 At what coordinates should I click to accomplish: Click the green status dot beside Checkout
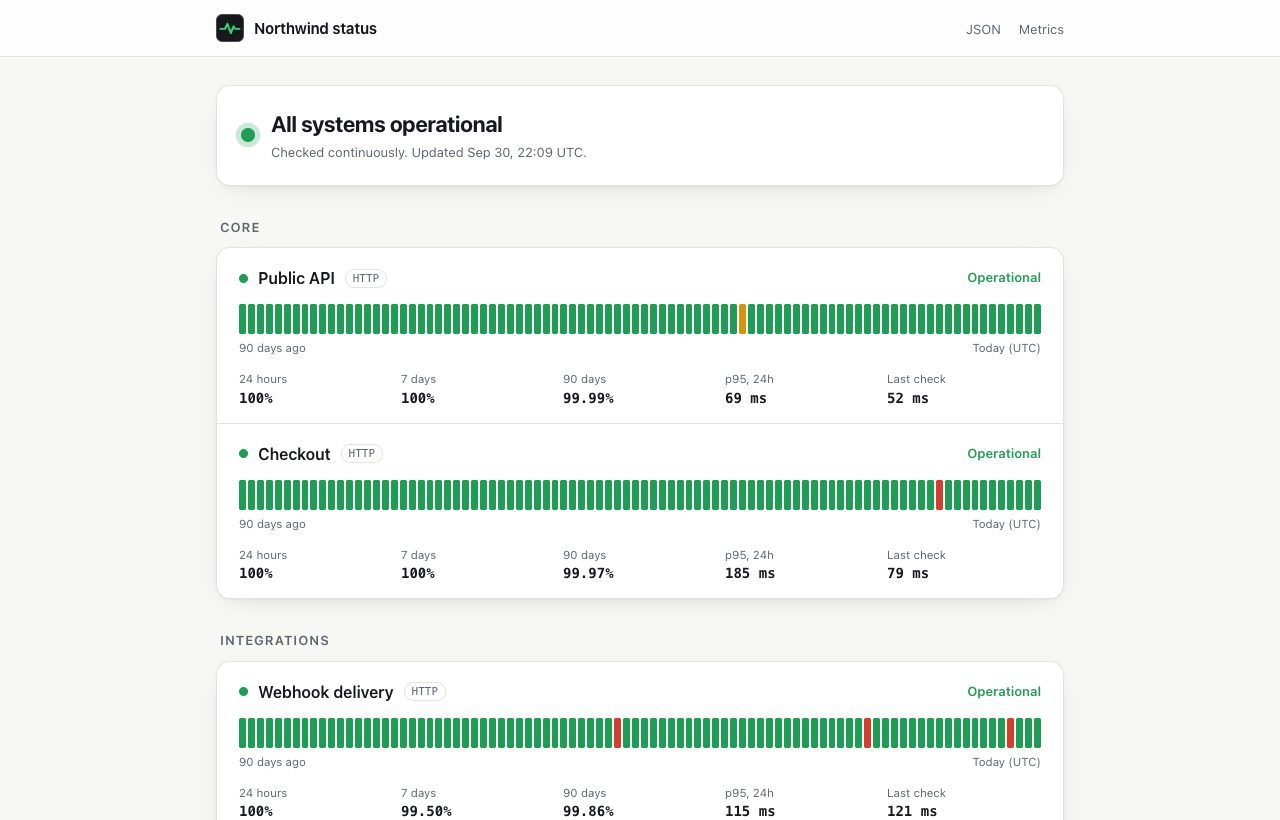pyautogui.click(x=243, y=453)
